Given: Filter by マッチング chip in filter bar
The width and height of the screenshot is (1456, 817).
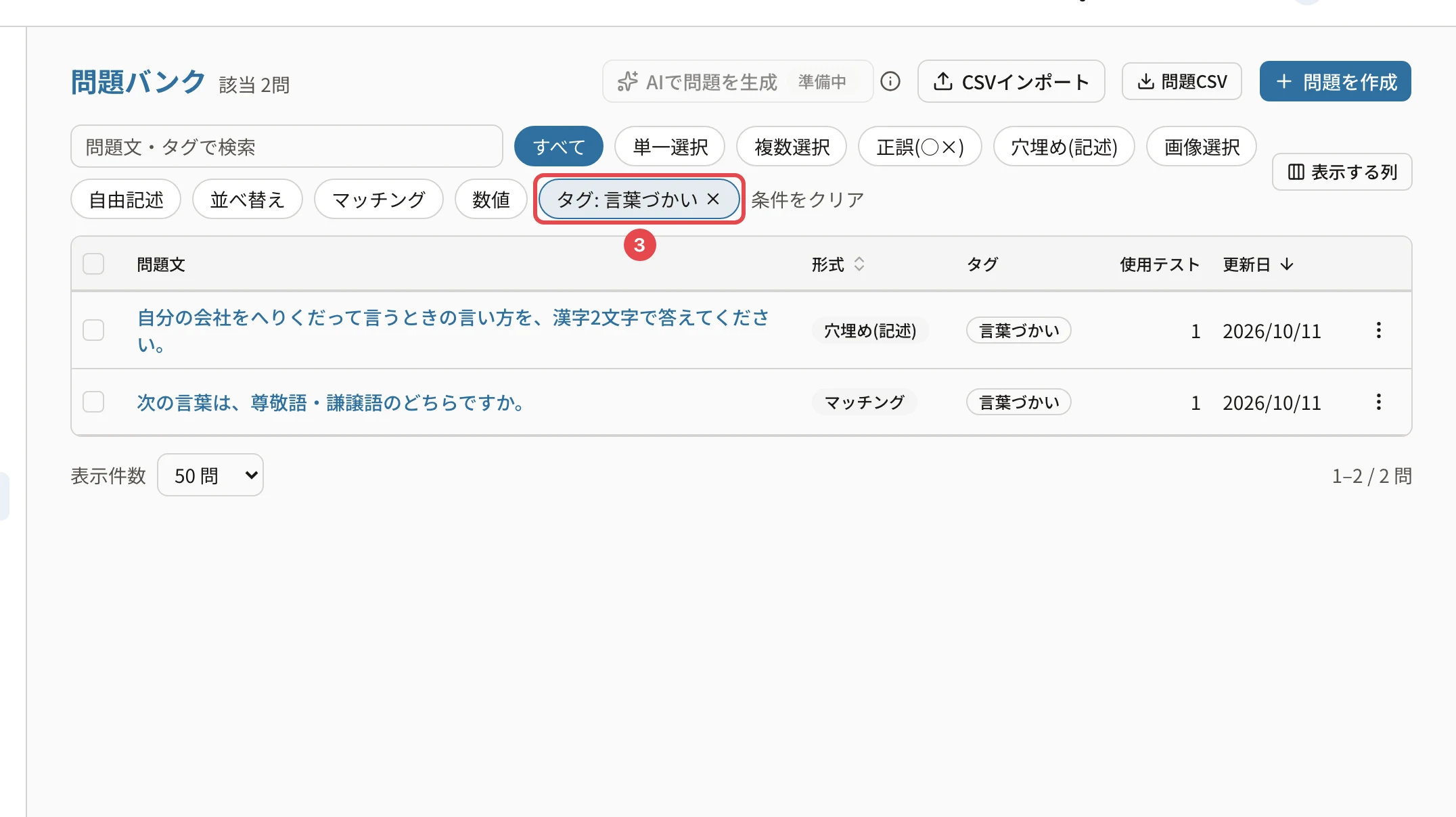Looking at the screenshot, I should point(379,199).
